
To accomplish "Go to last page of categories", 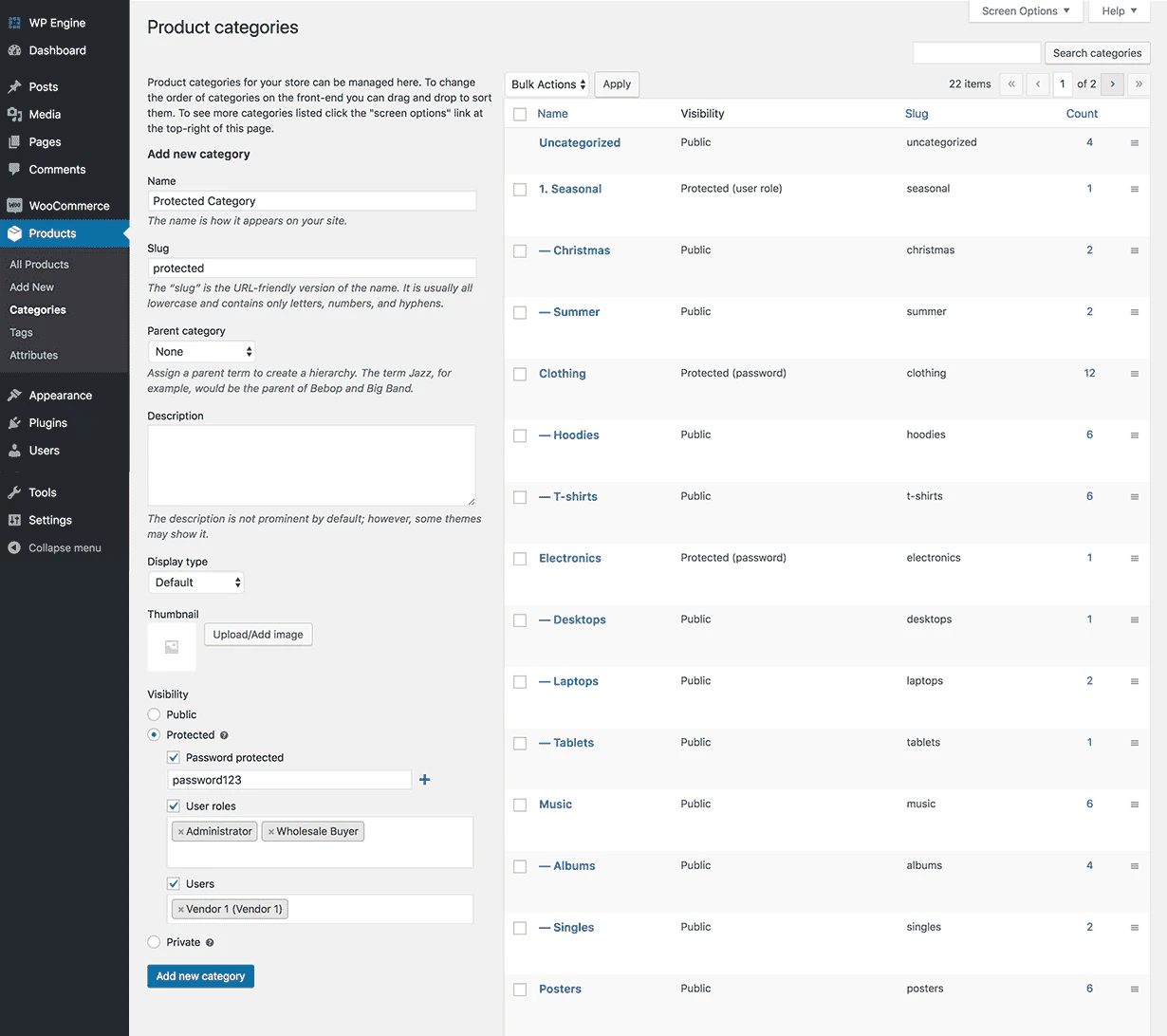I will point(1139,84).
